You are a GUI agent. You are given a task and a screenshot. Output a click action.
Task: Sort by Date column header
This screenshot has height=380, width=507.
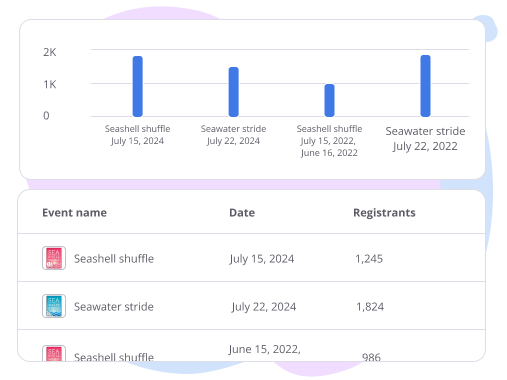pos(242,213)
